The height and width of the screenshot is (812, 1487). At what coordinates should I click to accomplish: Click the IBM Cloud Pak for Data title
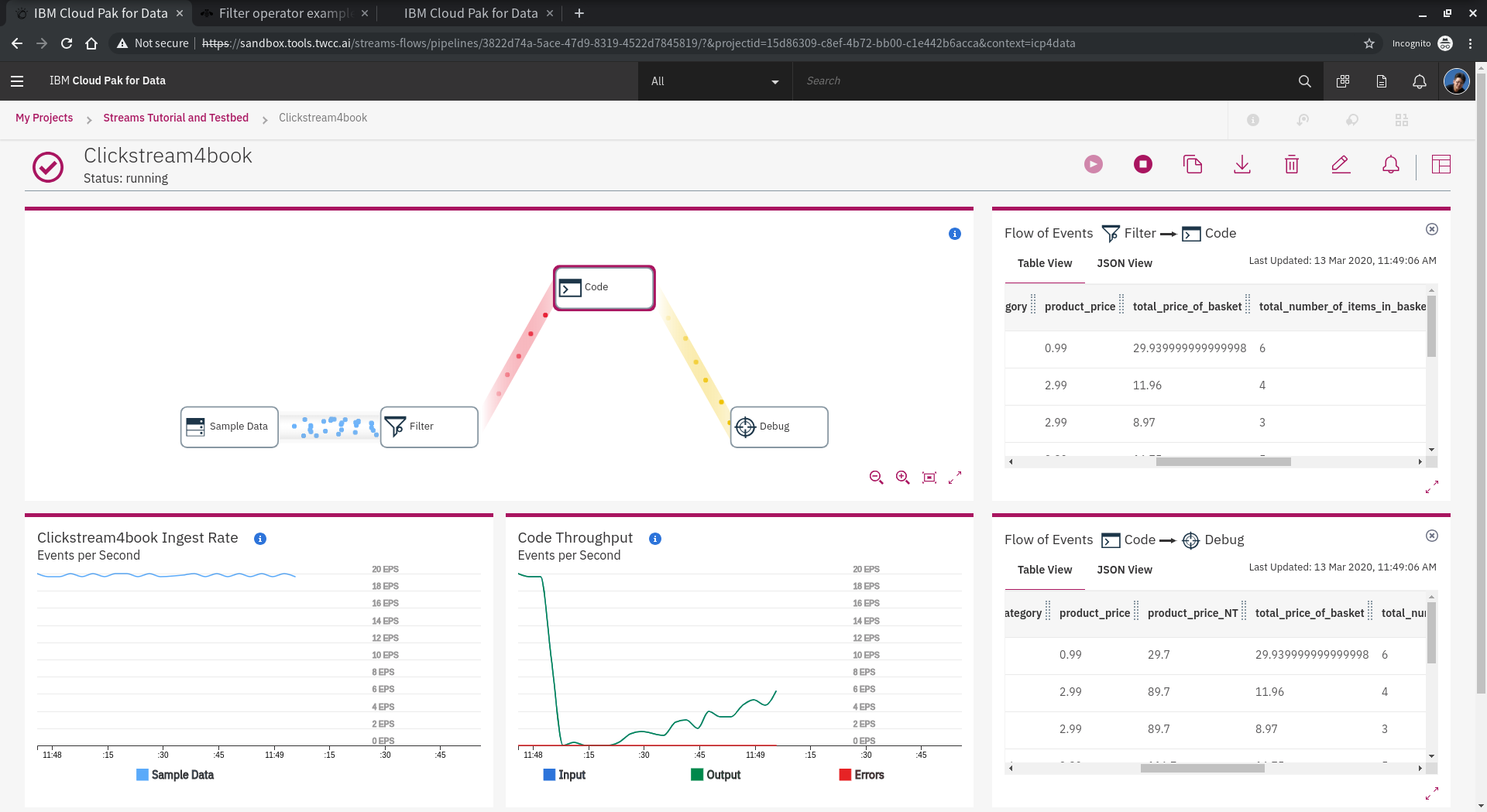tap(108, 81)
